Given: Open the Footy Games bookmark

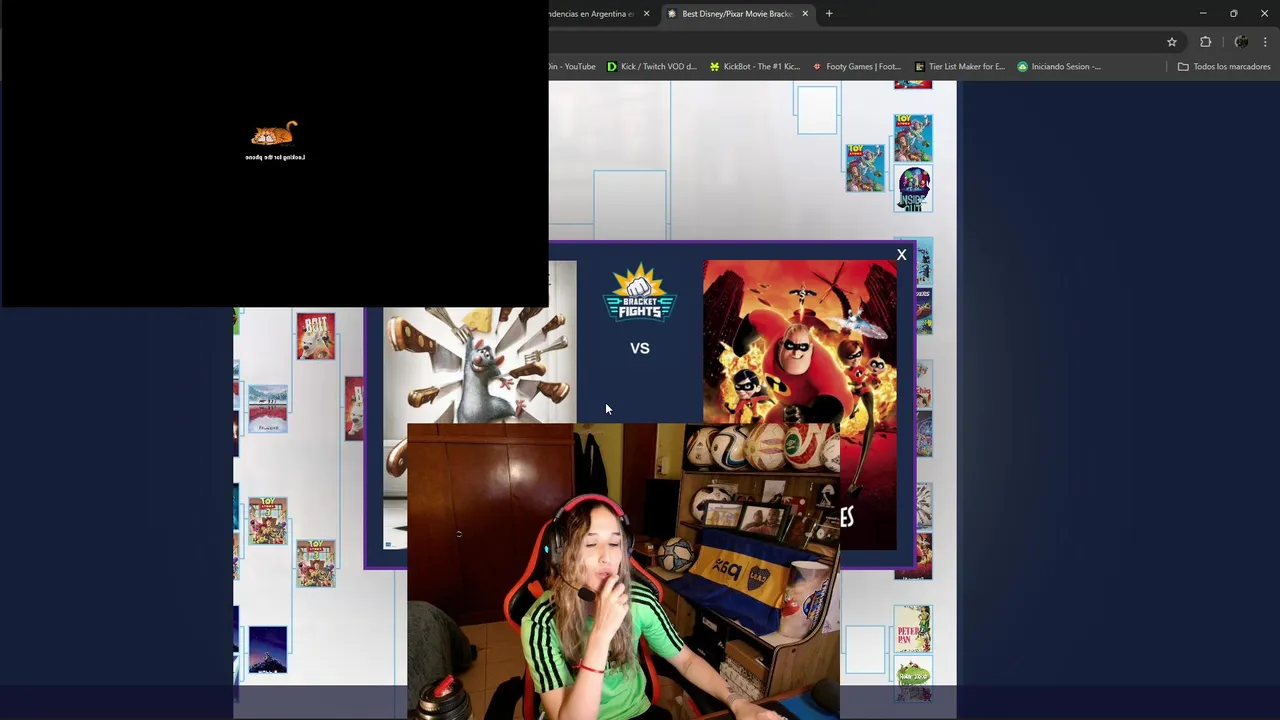Looking at the screenshot, I should click(857, 67).
